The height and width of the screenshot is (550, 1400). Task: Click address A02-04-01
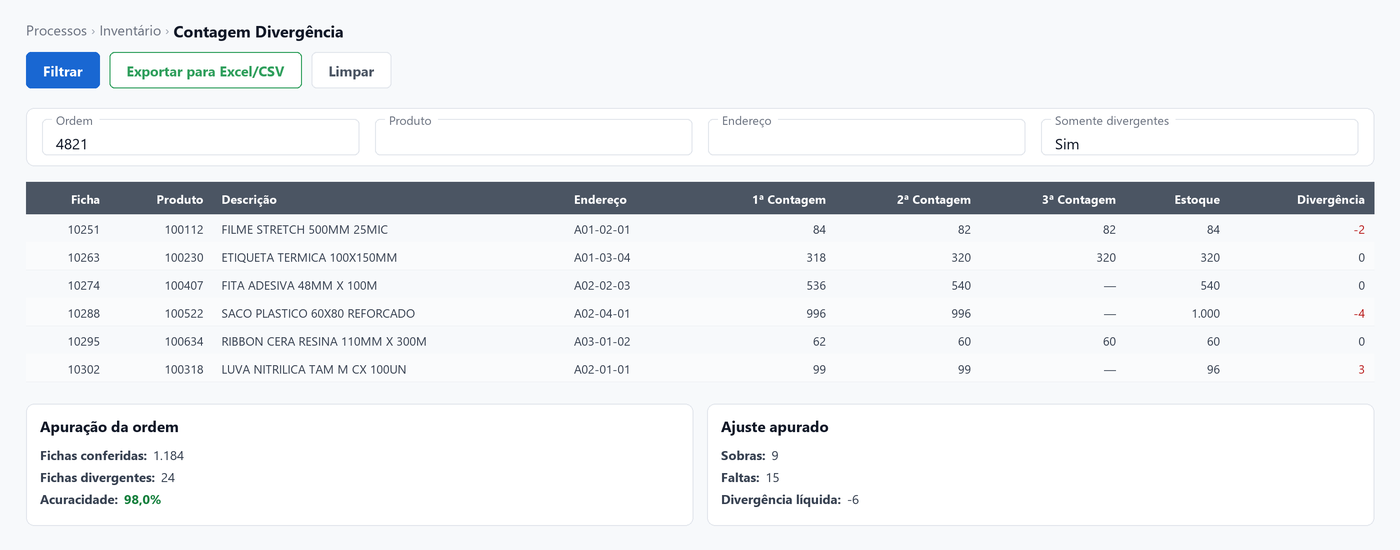click(x=602, y=313)
